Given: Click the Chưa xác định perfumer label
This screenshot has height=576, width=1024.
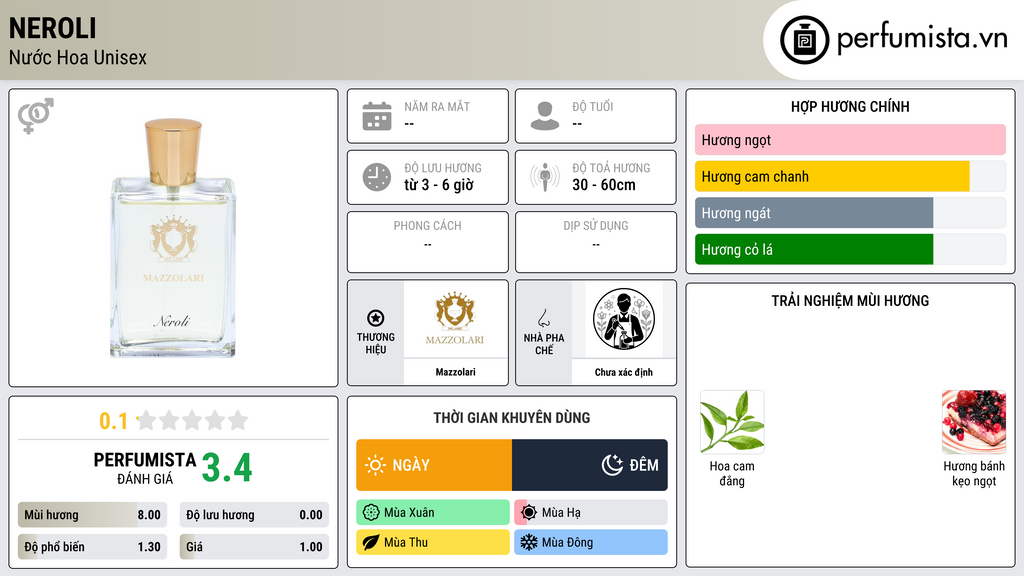Looking at the screenshot, I should pos(624,372).
